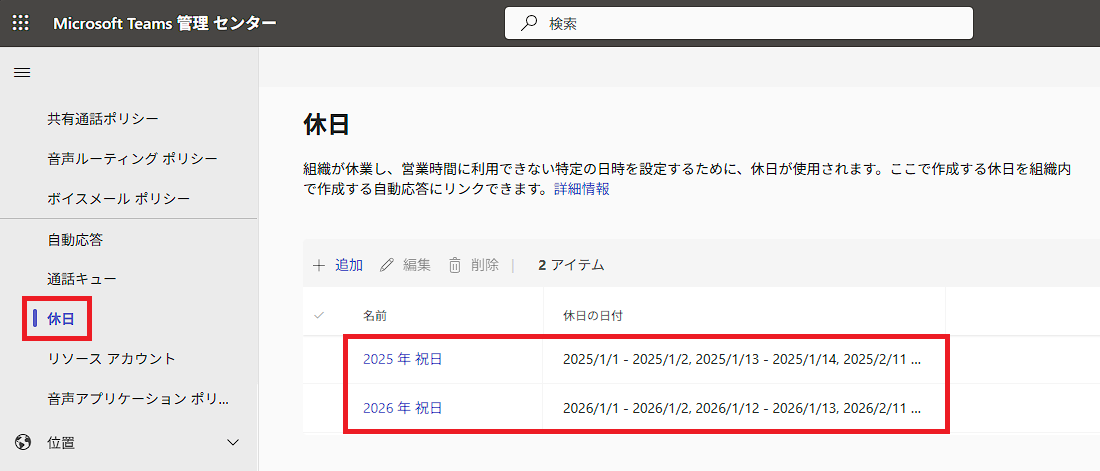Viewport: 1100px width, 471px height.
Task: Open the 詳細情報 link
Action: [582, 190]
